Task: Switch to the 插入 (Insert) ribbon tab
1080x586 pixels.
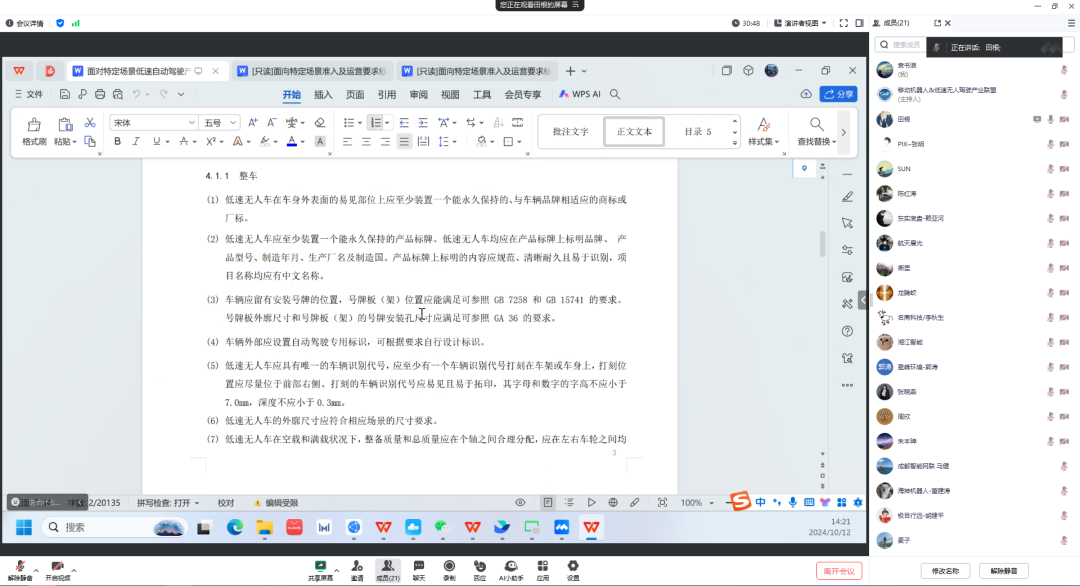Action: (x=323, y=94)
